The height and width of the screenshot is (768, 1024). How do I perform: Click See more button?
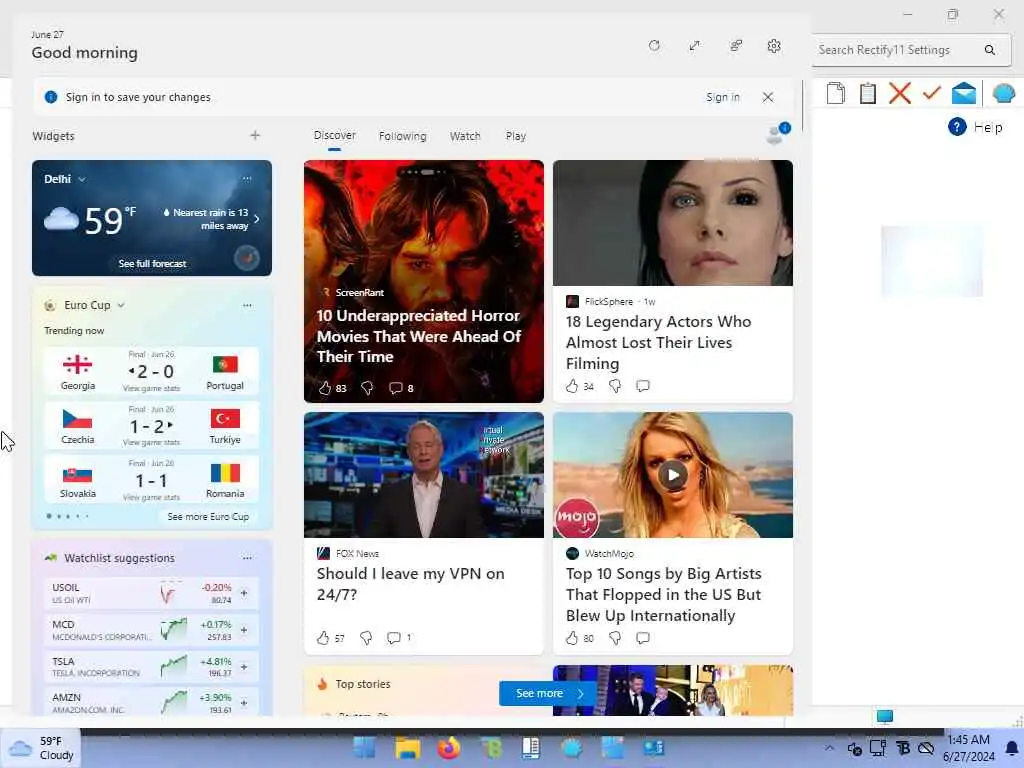click(x=547, y=693)
